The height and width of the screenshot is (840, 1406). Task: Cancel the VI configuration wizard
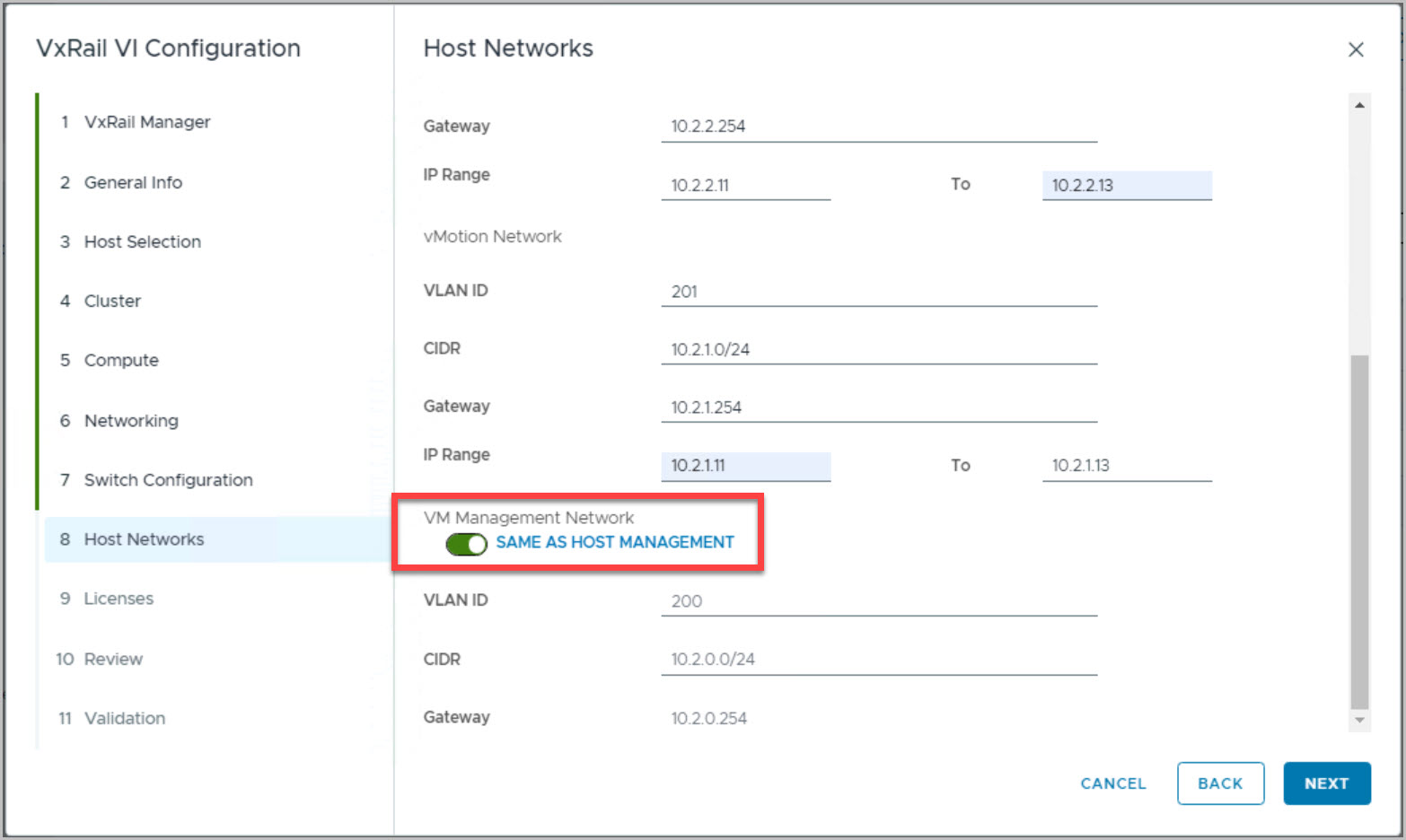click(1113, 783)
